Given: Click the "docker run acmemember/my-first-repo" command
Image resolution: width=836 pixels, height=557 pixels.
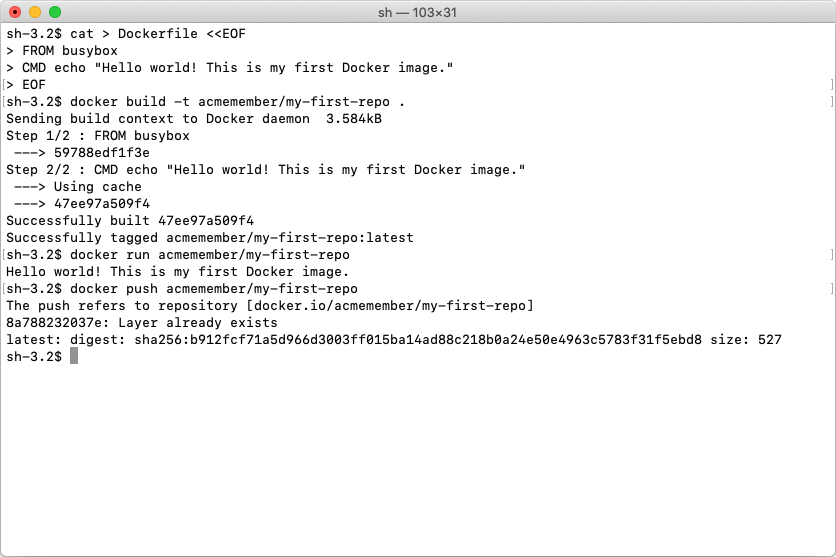Looking at the screenshot, I should click(x=210, y=254).
